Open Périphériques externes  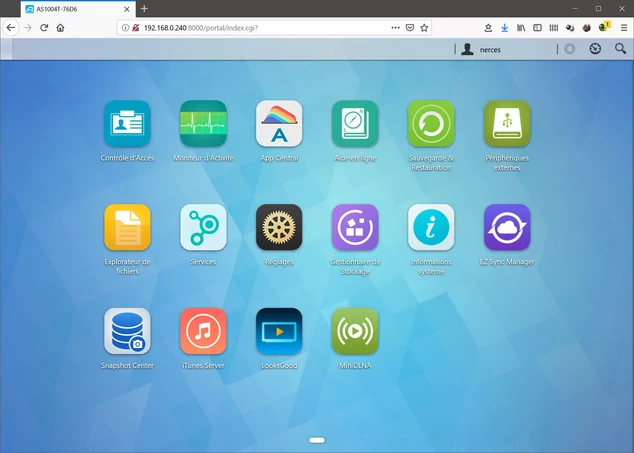(507, 124)
